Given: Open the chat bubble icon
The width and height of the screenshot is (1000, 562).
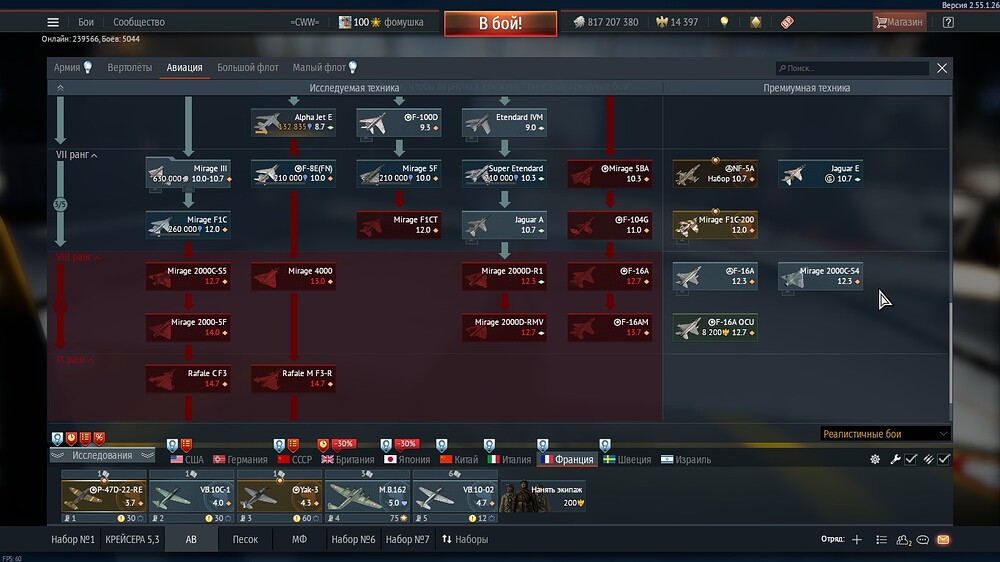Looking at the screenshot, I should click(923, 540).
